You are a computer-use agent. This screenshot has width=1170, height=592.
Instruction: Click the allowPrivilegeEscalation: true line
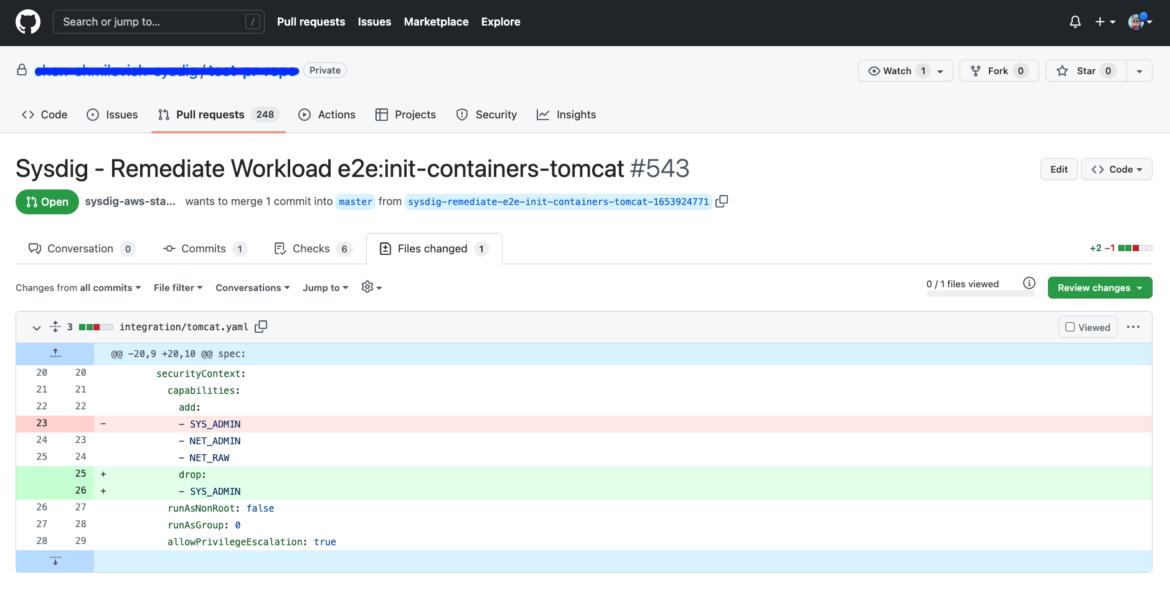tap(584, 541)
